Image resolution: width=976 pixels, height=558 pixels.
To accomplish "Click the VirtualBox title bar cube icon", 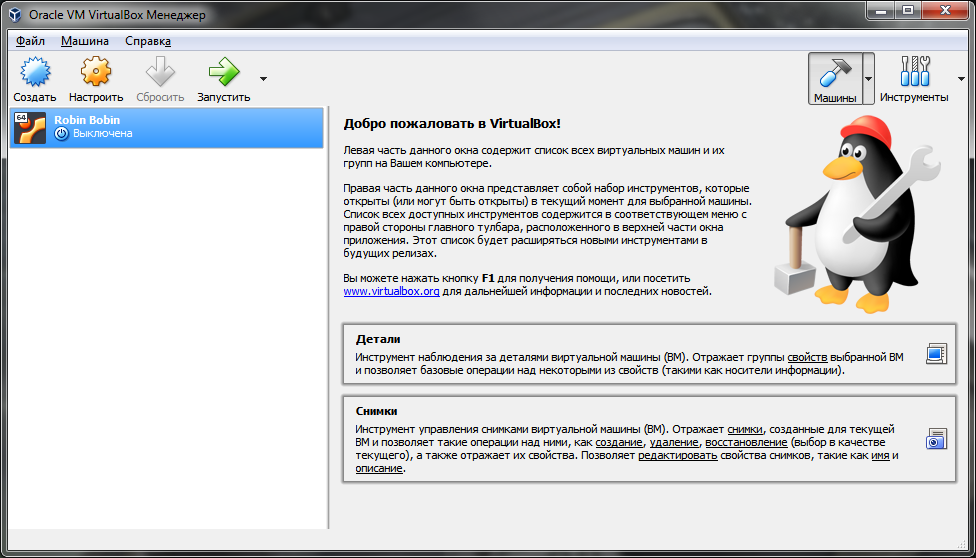I will pos(16,13).
